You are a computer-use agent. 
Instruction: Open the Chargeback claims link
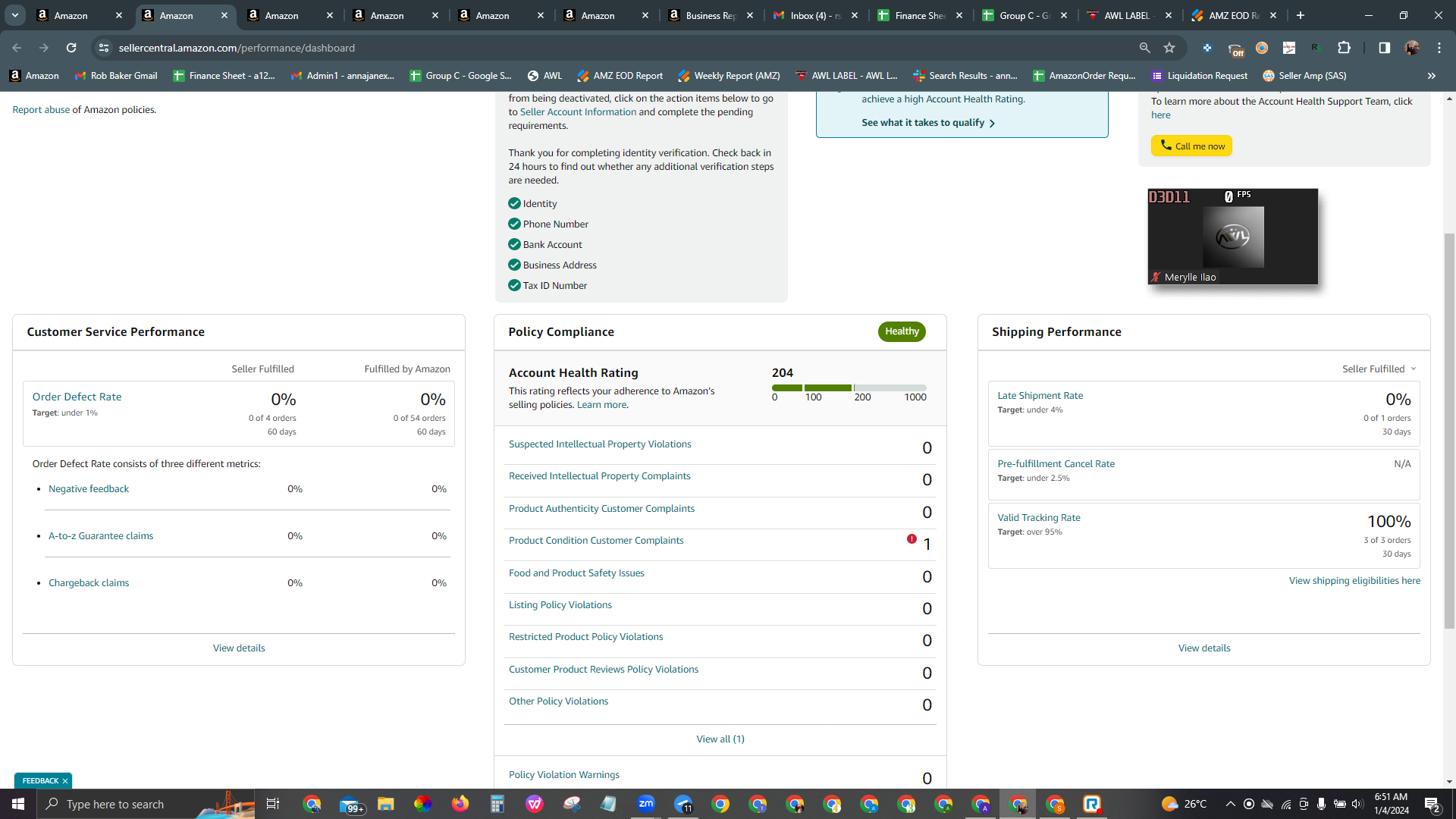coord(89,583)
